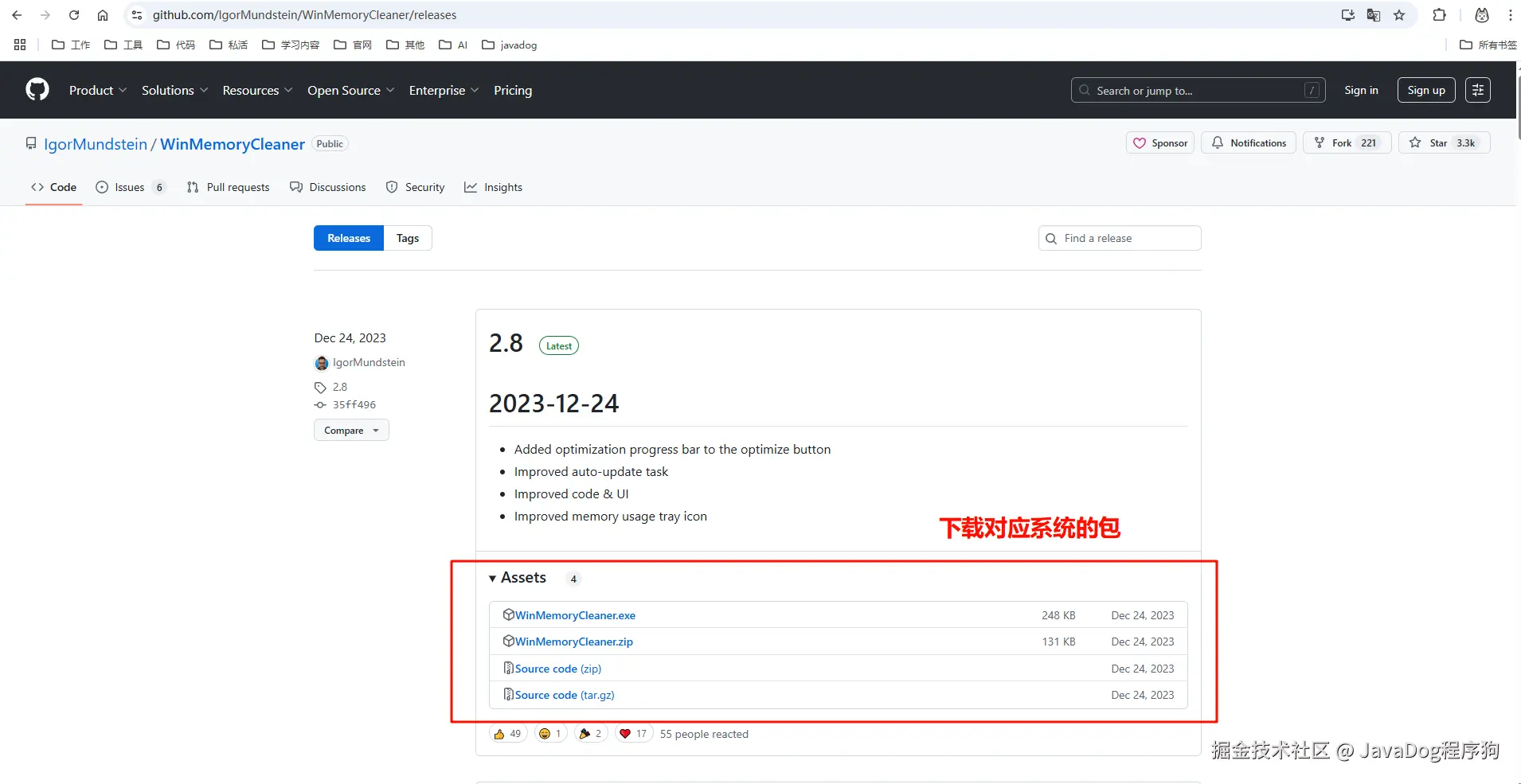Download WinMemoryCleaner.exe
The width and height of the screenshot is (1521, 784).
tap(575, 615)
